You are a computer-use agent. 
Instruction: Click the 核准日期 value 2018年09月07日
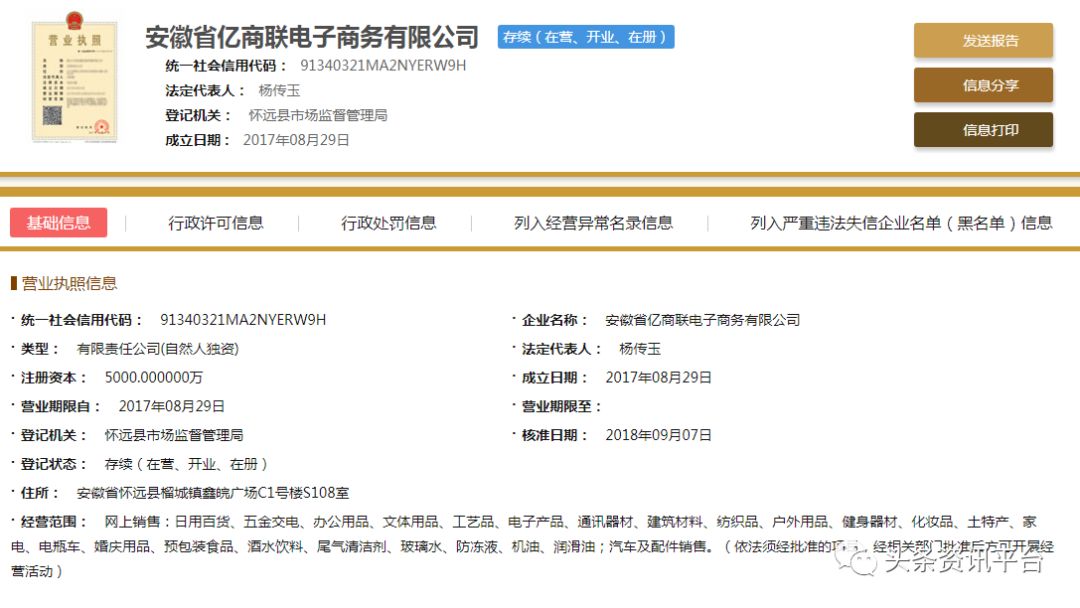[658, 435]
